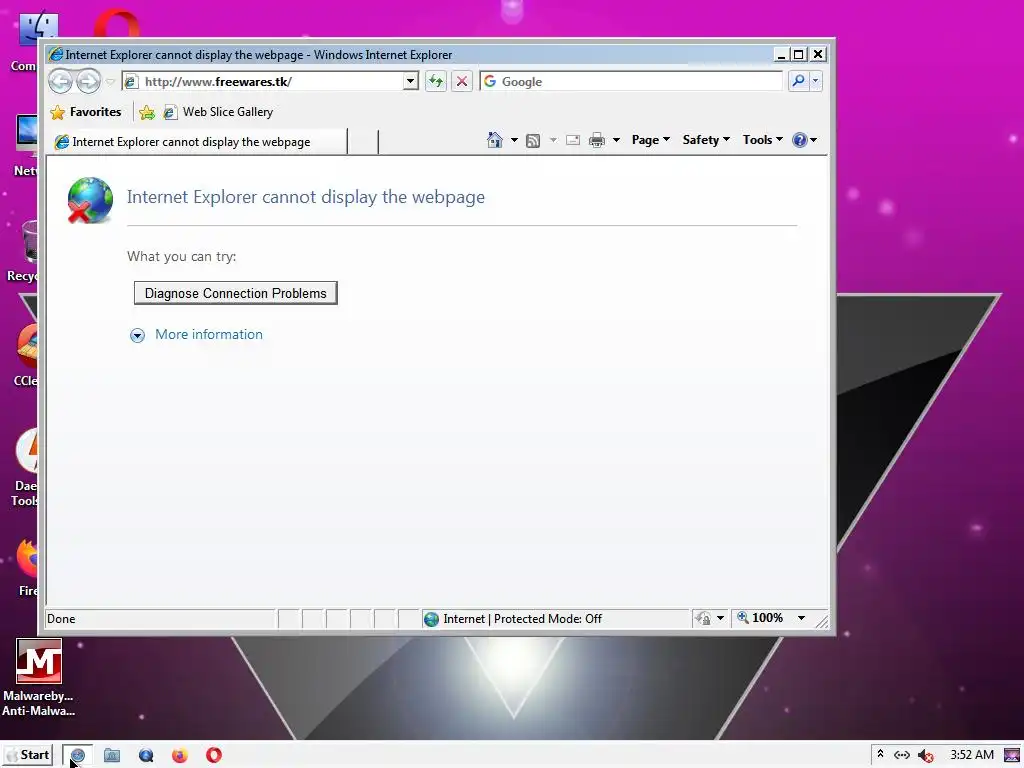Click the Internet Explorer taskbar button

[x=78, y=756]
